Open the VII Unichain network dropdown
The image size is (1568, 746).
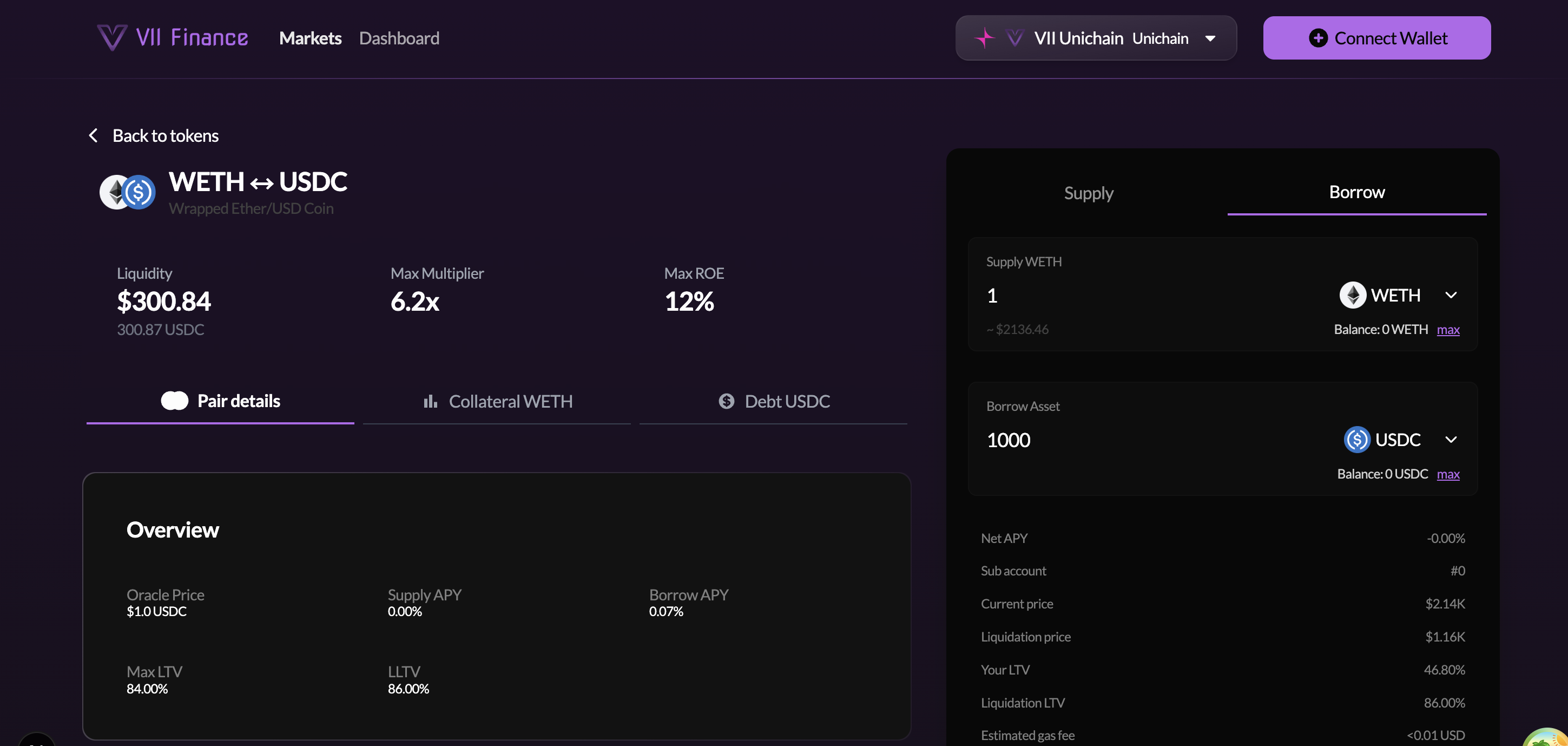pyautogui.click(x=1210, y=38)
